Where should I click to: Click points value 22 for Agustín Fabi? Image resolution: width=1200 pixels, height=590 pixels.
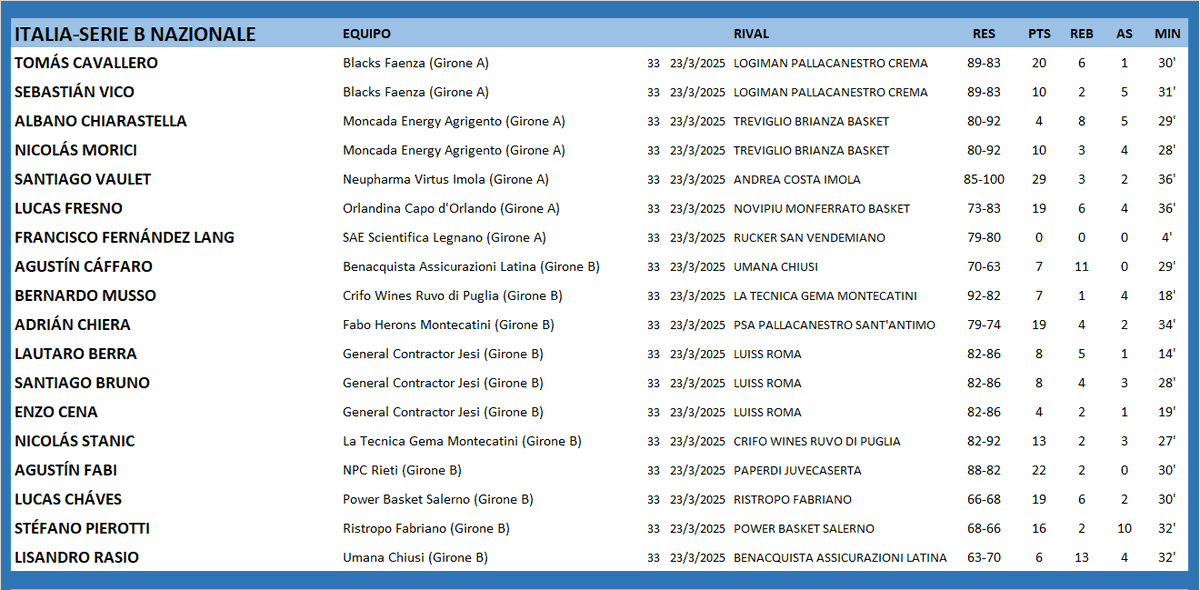tap(1039, 469)
